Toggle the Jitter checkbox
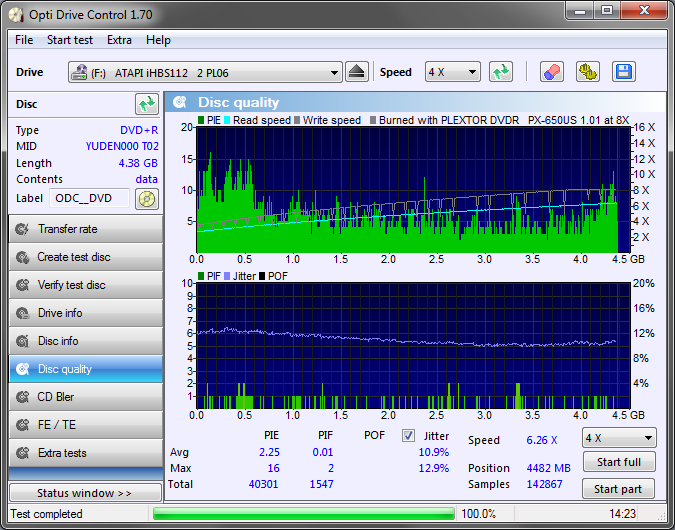The width and height of the screenshot is (675, 530). [408, 436]
